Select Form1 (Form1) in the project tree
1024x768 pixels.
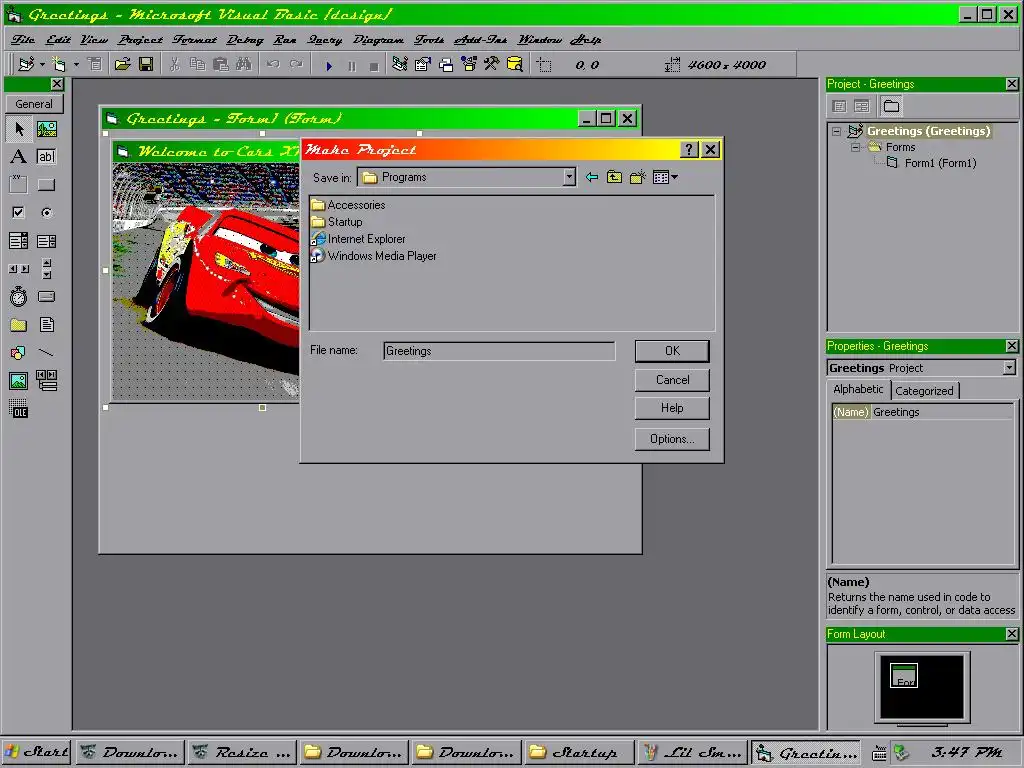[x=940, y=163]
